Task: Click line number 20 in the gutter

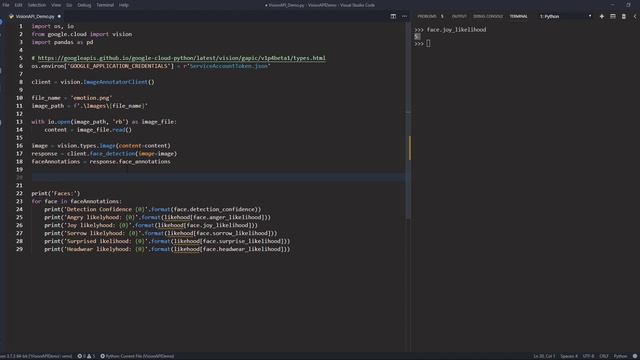Action: tap(20, 177)
